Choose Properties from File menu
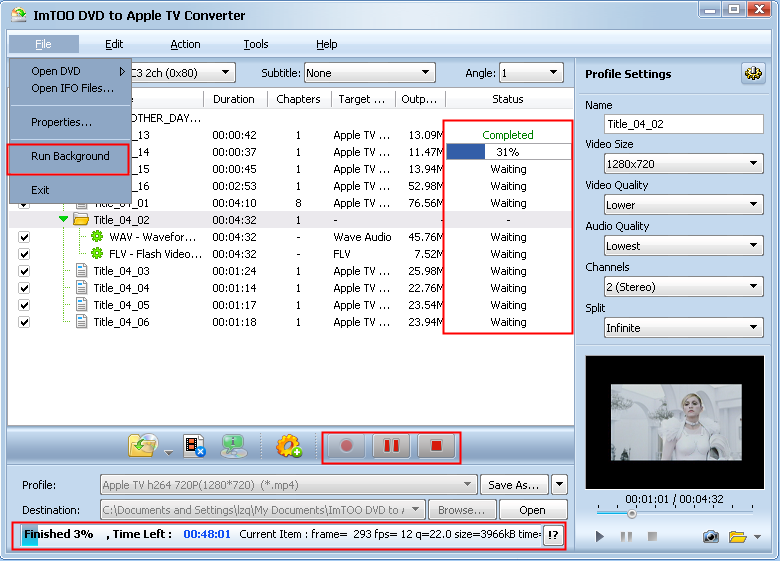 point(70,122)
